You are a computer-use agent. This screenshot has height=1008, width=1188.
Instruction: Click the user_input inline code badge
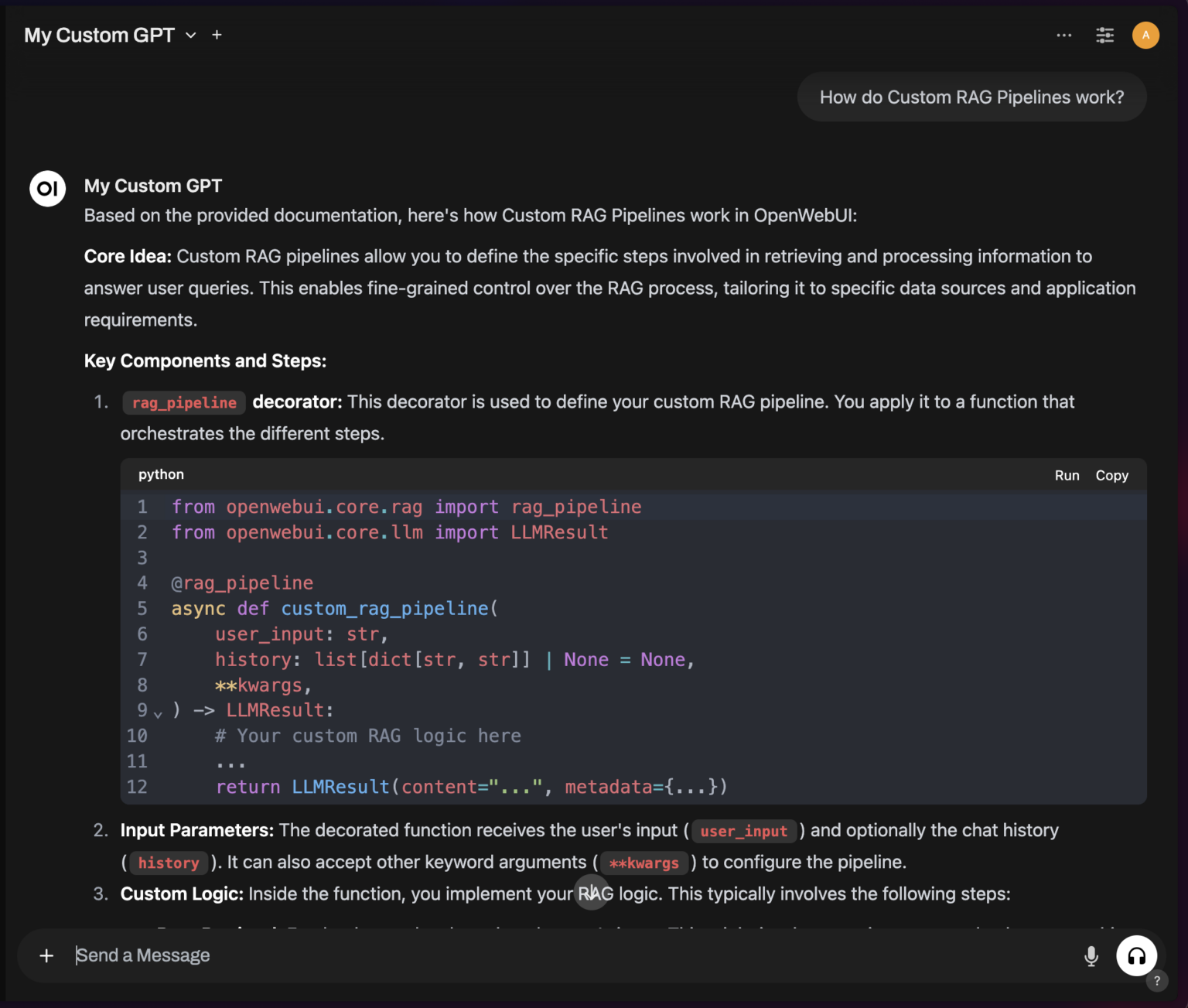[x=743, y=831]
